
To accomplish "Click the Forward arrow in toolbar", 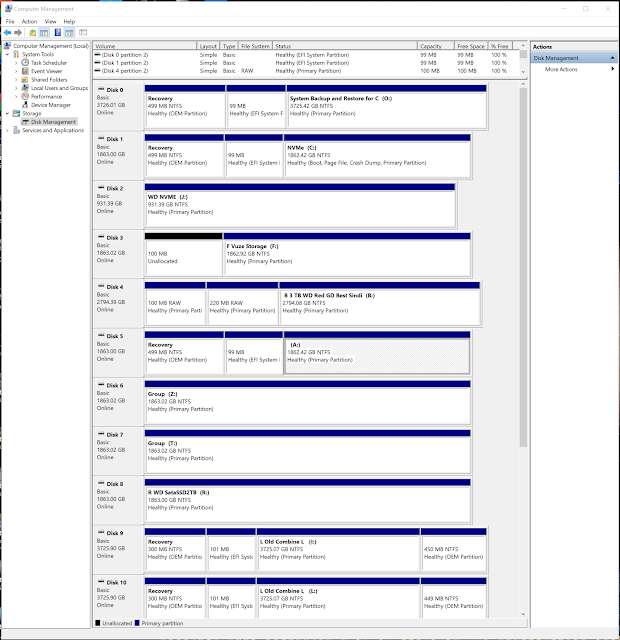I will click(18, 33).
